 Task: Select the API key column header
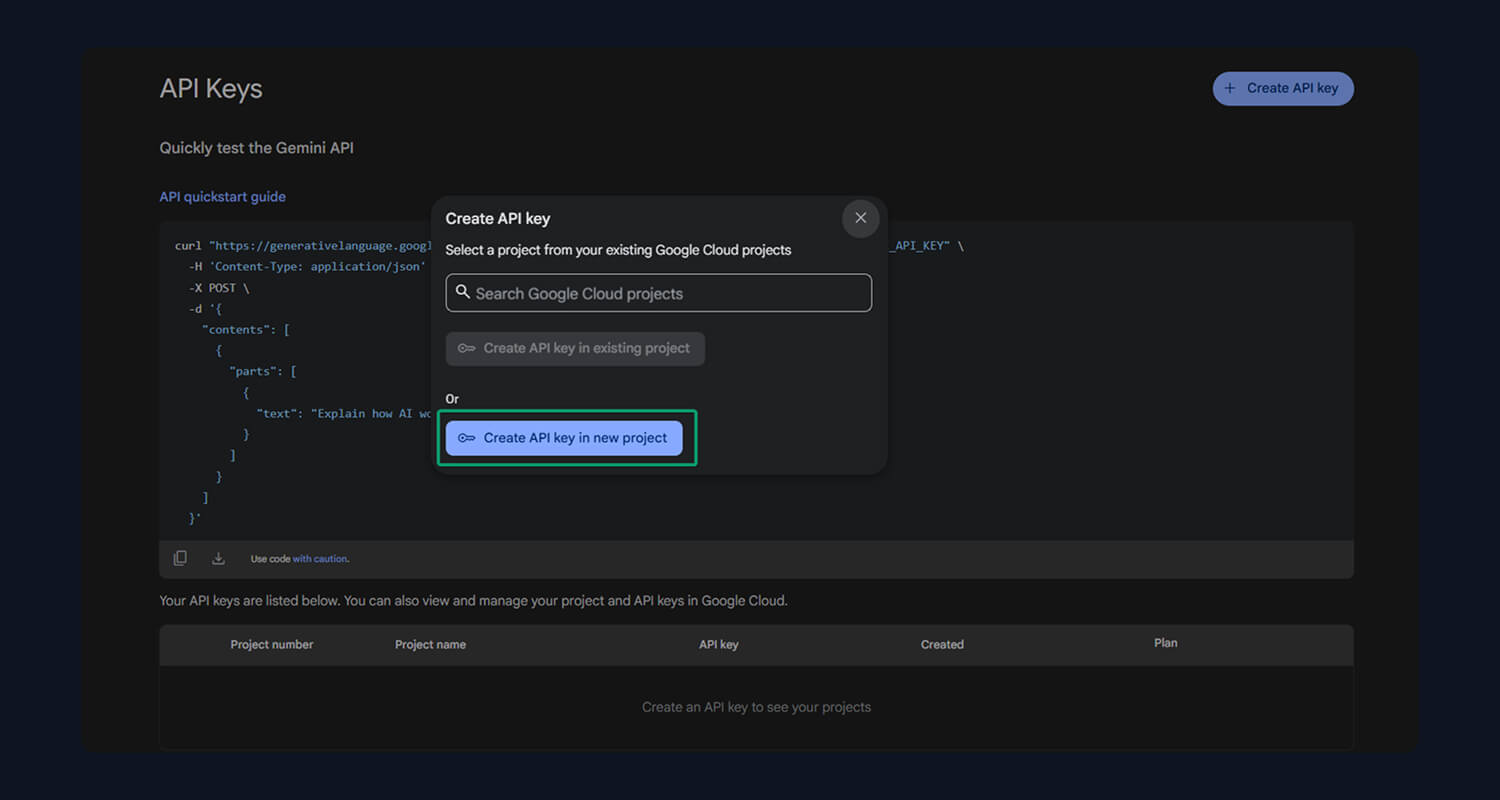tap(718, 645)
